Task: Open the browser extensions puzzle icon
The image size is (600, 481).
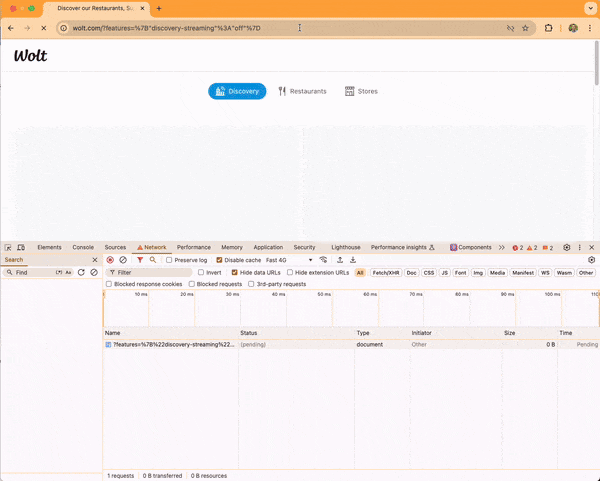Action: point(548,28)
